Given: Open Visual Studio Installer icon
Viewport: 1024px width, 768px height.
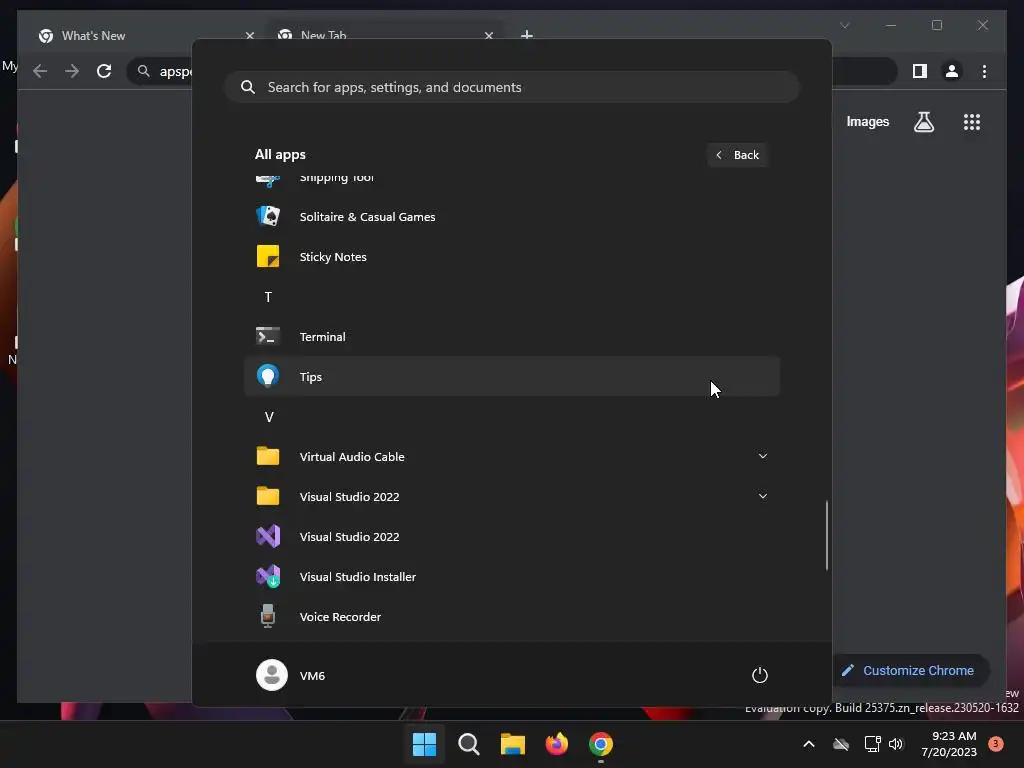Looking at the screenshot, I should (268, 576).
